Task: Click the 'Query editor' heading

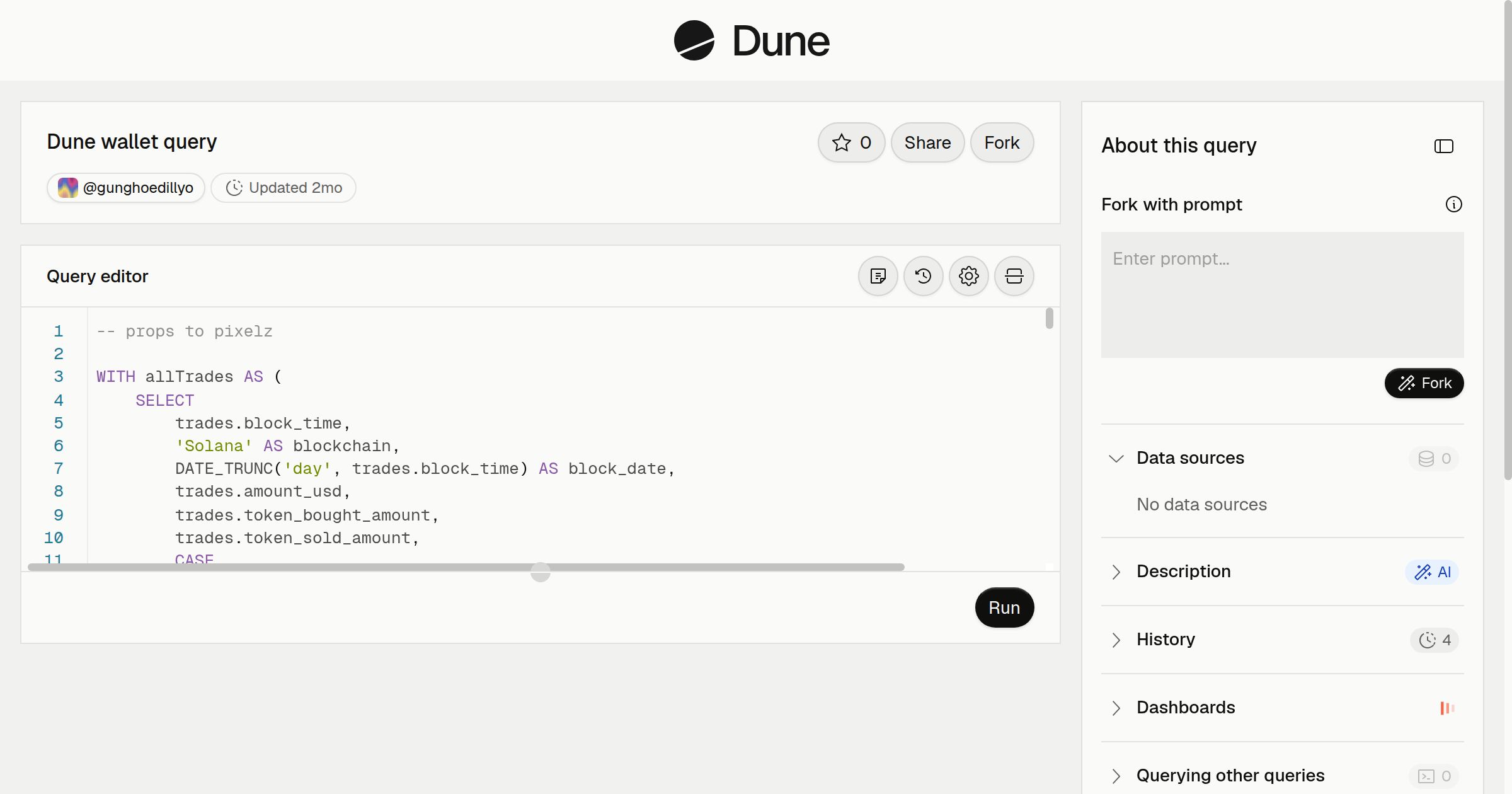Action: tap(97, 276)
